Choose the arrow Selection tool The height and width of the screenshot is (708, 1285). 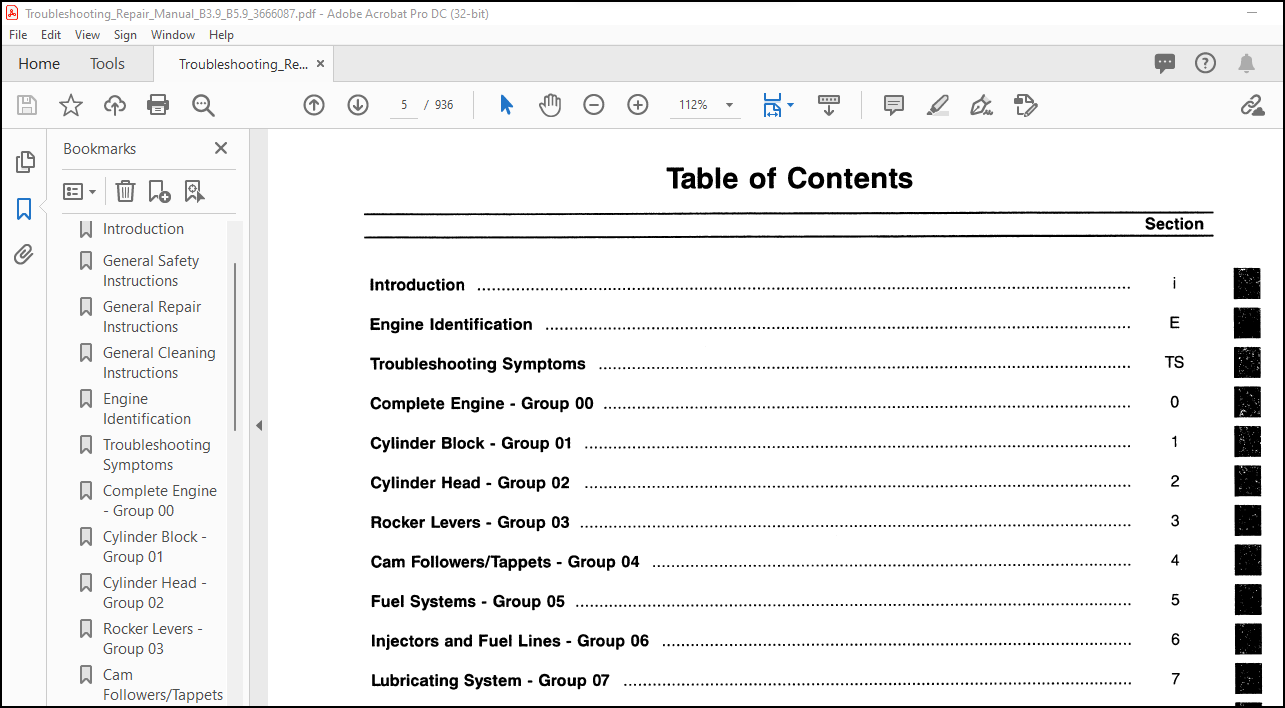pos(506,105)
